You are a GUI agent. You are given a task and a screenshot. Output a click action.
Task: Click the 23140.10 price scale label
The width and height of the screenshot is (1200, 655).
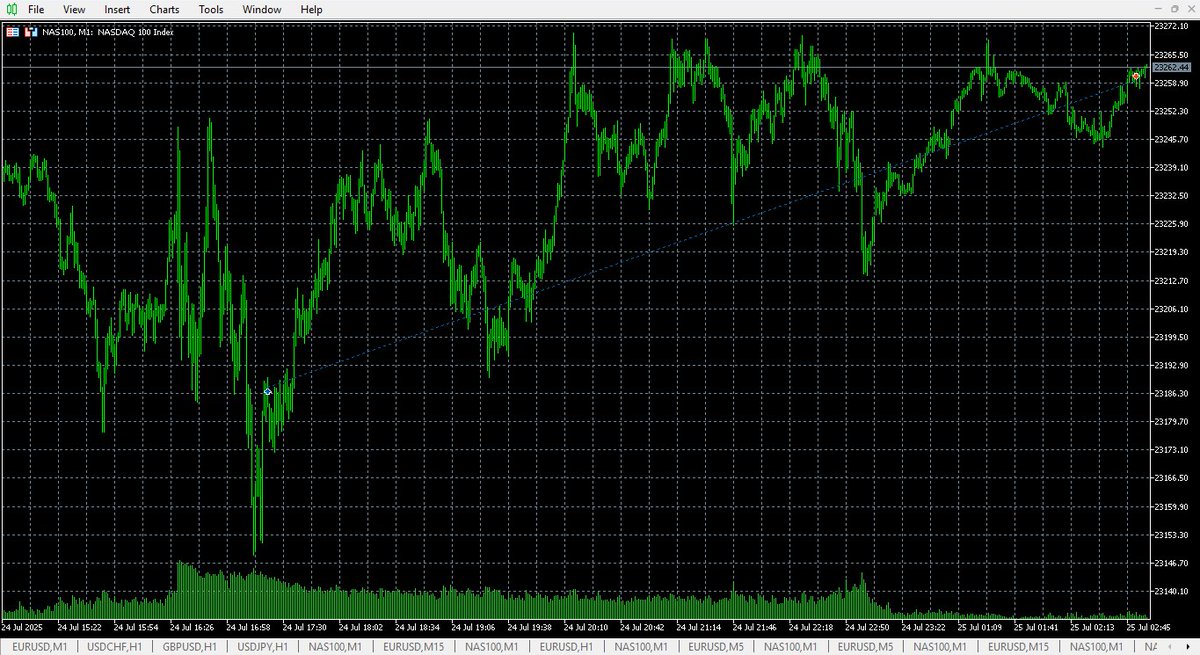click(1171, 591)
